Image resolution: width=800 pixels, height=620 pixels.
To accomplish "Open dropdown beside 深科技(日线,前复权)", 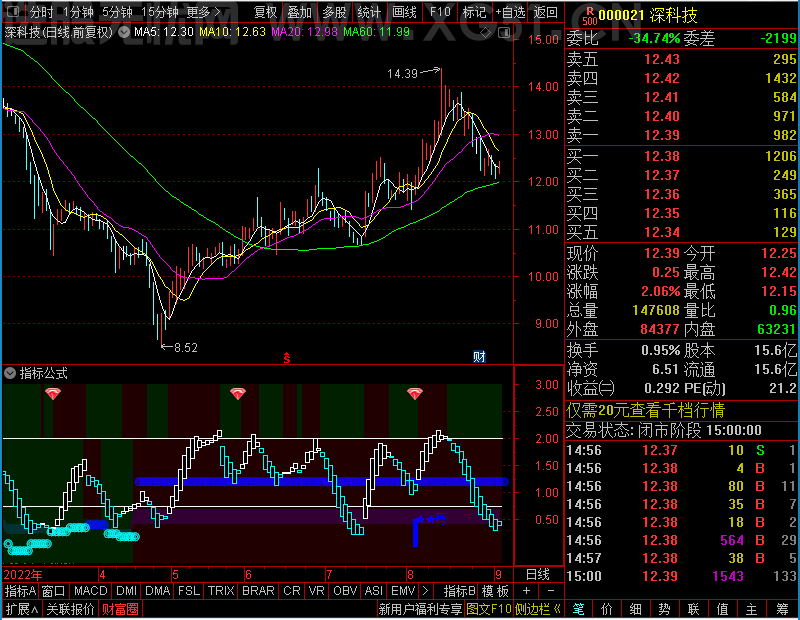I will 124,32.
